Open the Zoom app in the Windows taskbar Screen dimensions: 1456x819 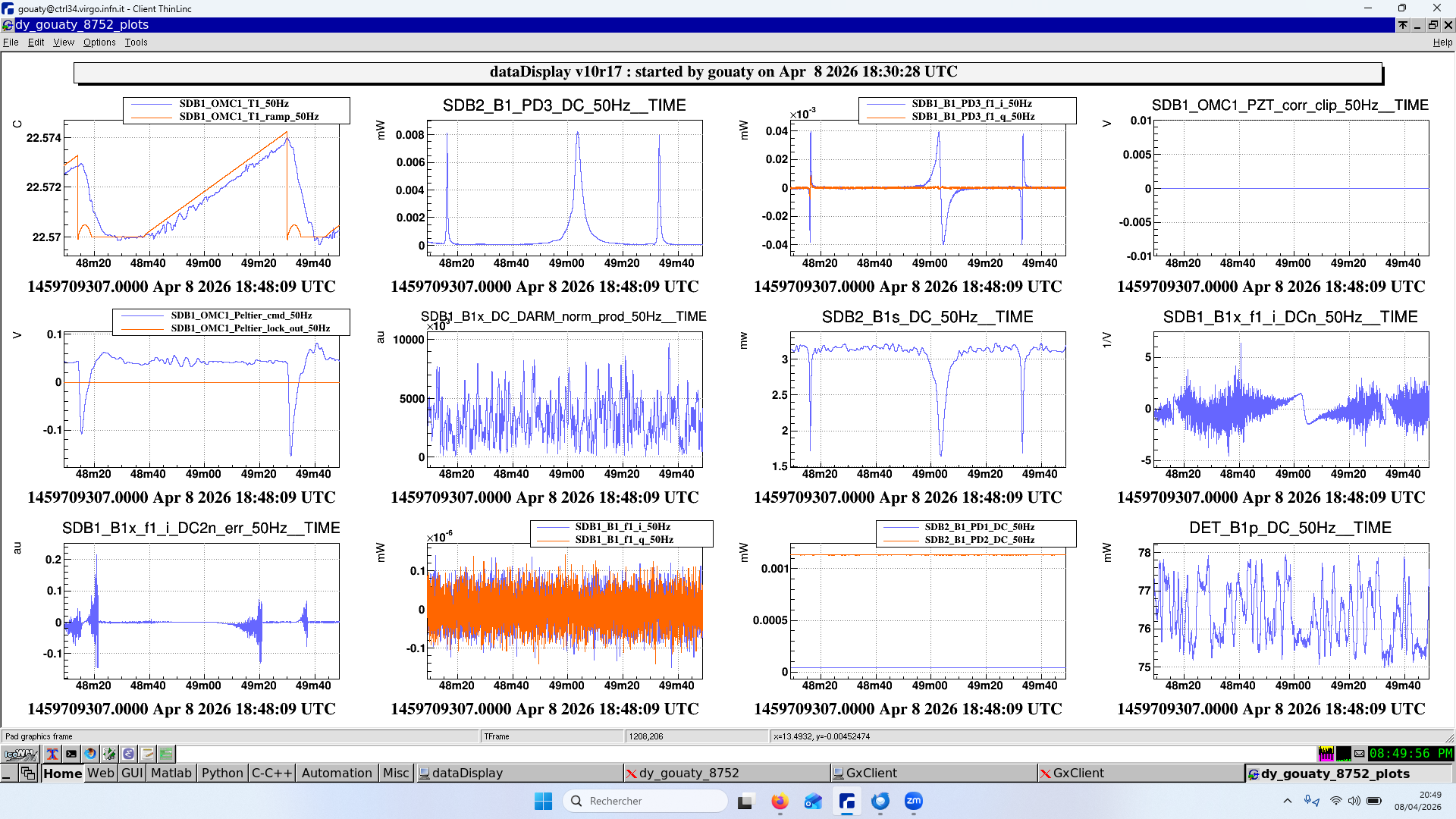coord(914,801)
